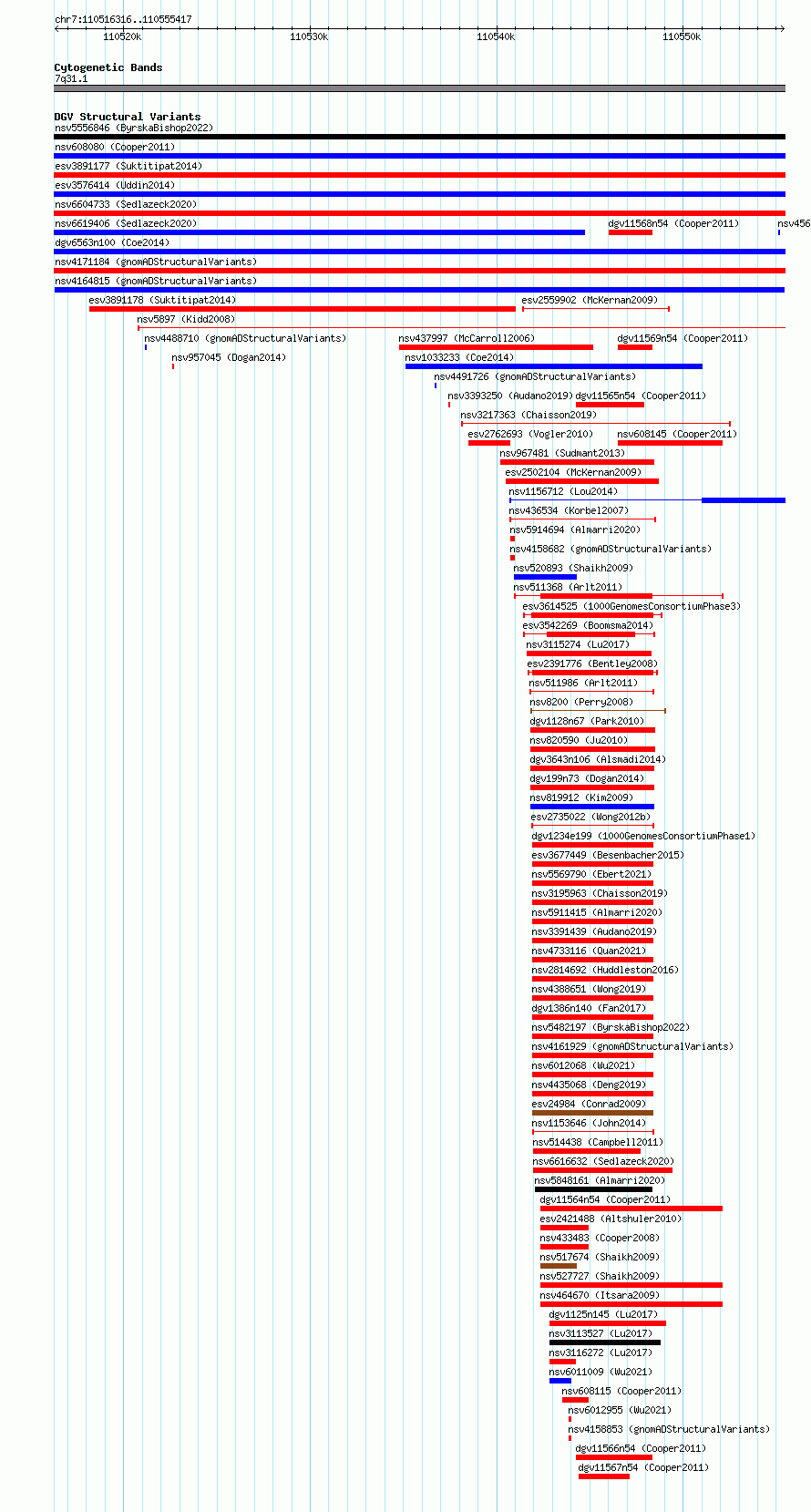
Task: Click the chr7:110516316..110555417 region label
Action: tap(123, 19)
